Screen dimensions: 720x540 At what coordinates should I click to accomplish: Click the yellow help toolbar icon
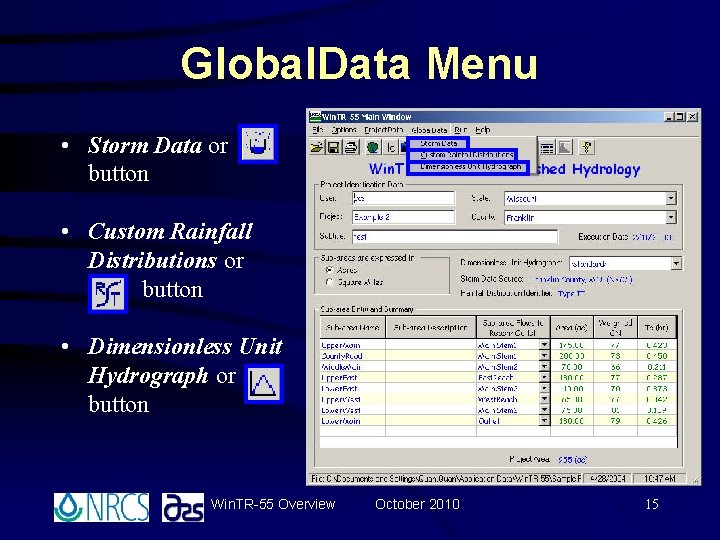click(x=586, y=148)
